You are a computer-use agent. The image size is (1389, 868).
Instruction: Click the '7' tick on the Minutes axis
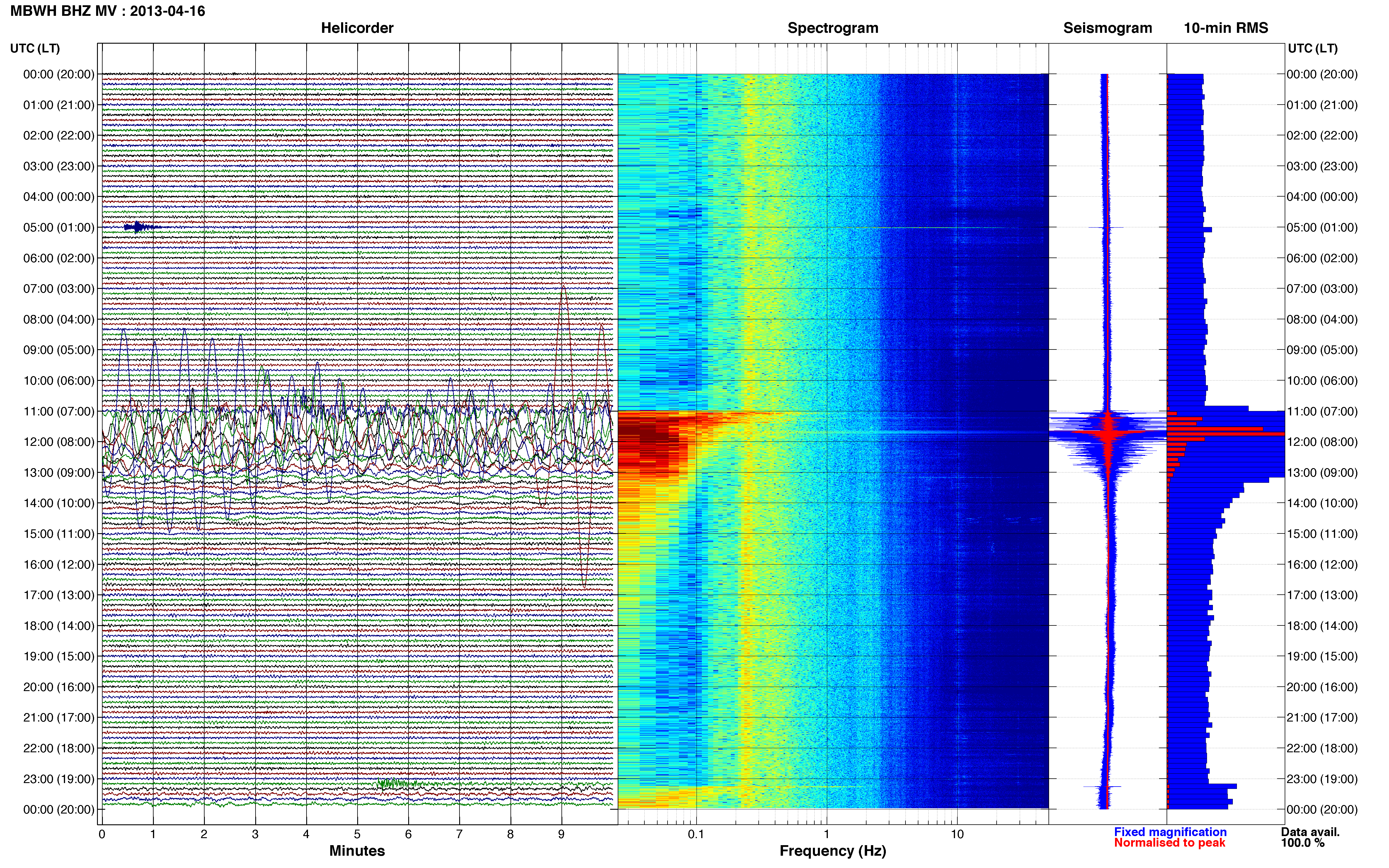(x=459, y=834)
